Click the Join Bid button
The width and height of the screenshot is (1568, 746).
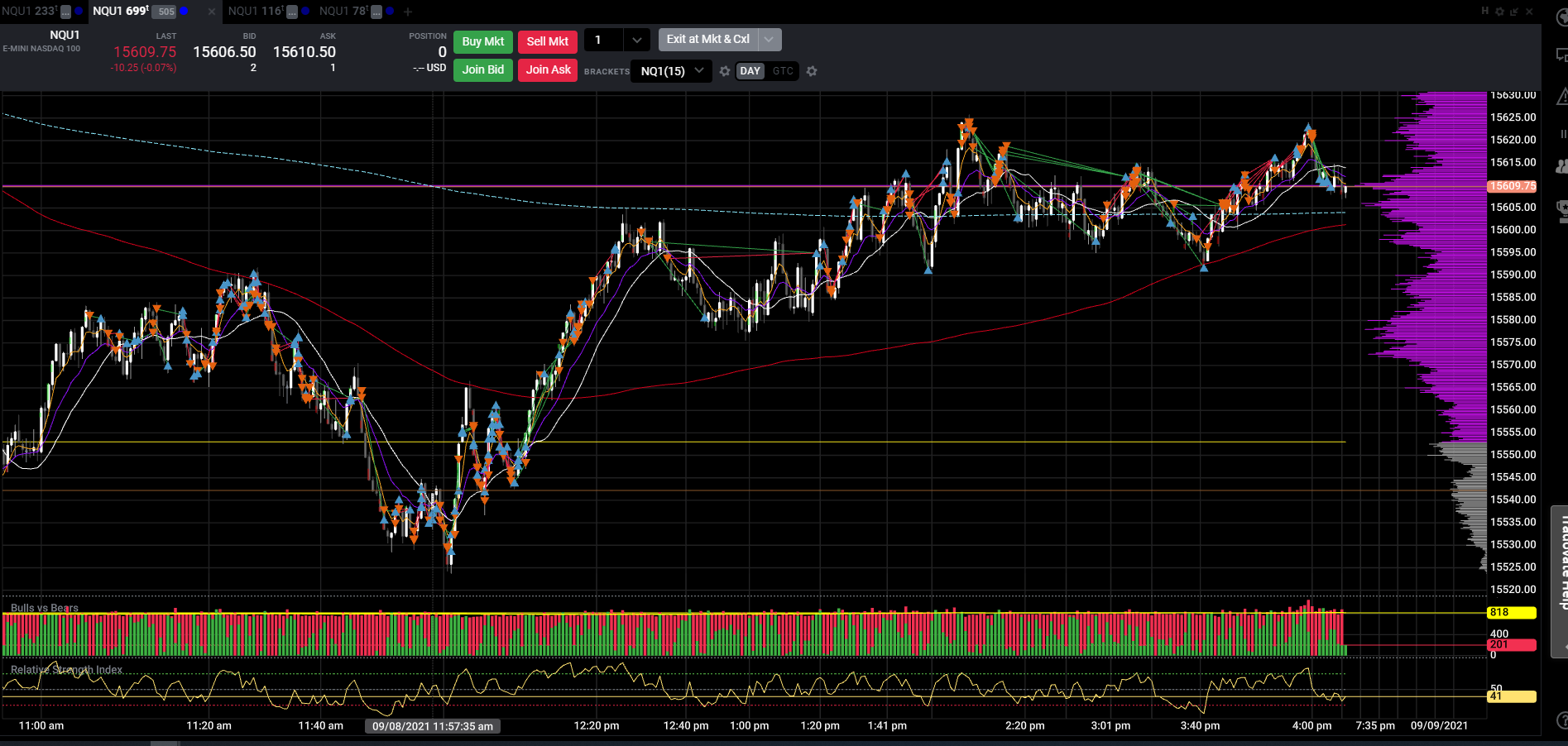click(482, 69)
